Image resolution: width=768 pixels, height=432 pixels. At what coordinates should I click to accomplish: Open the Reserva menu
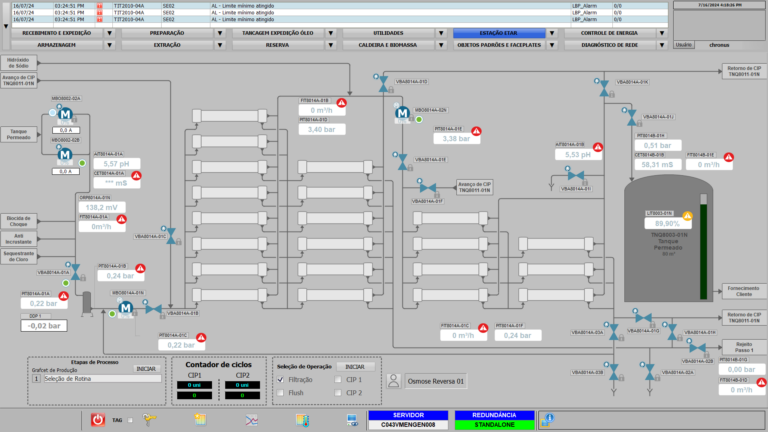[278, 45]
